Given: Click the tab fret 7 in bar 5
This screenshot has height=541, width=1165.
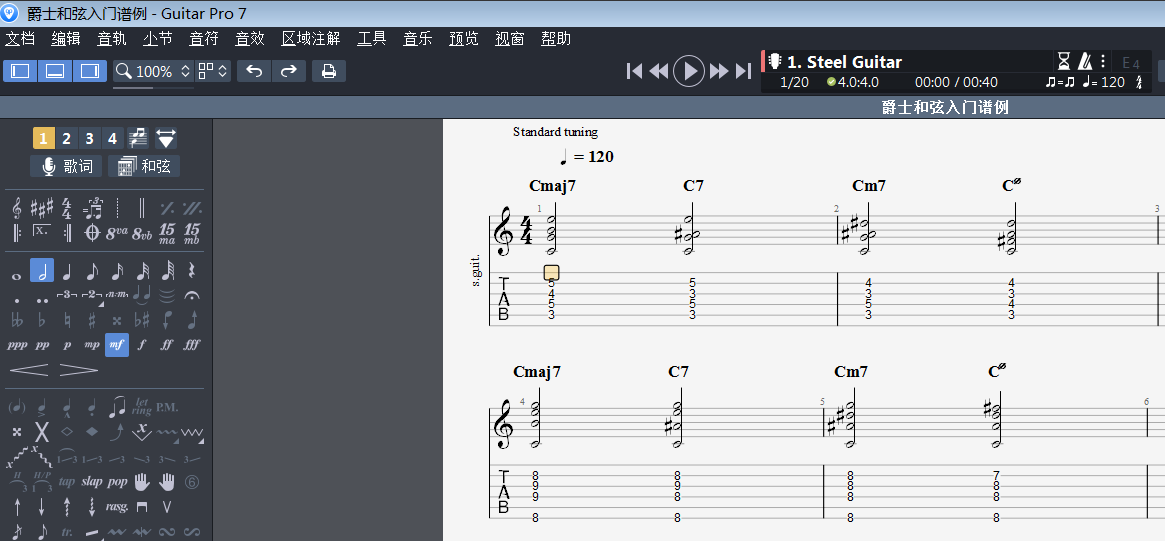Looking at the screenshot, I should point(996,476).
